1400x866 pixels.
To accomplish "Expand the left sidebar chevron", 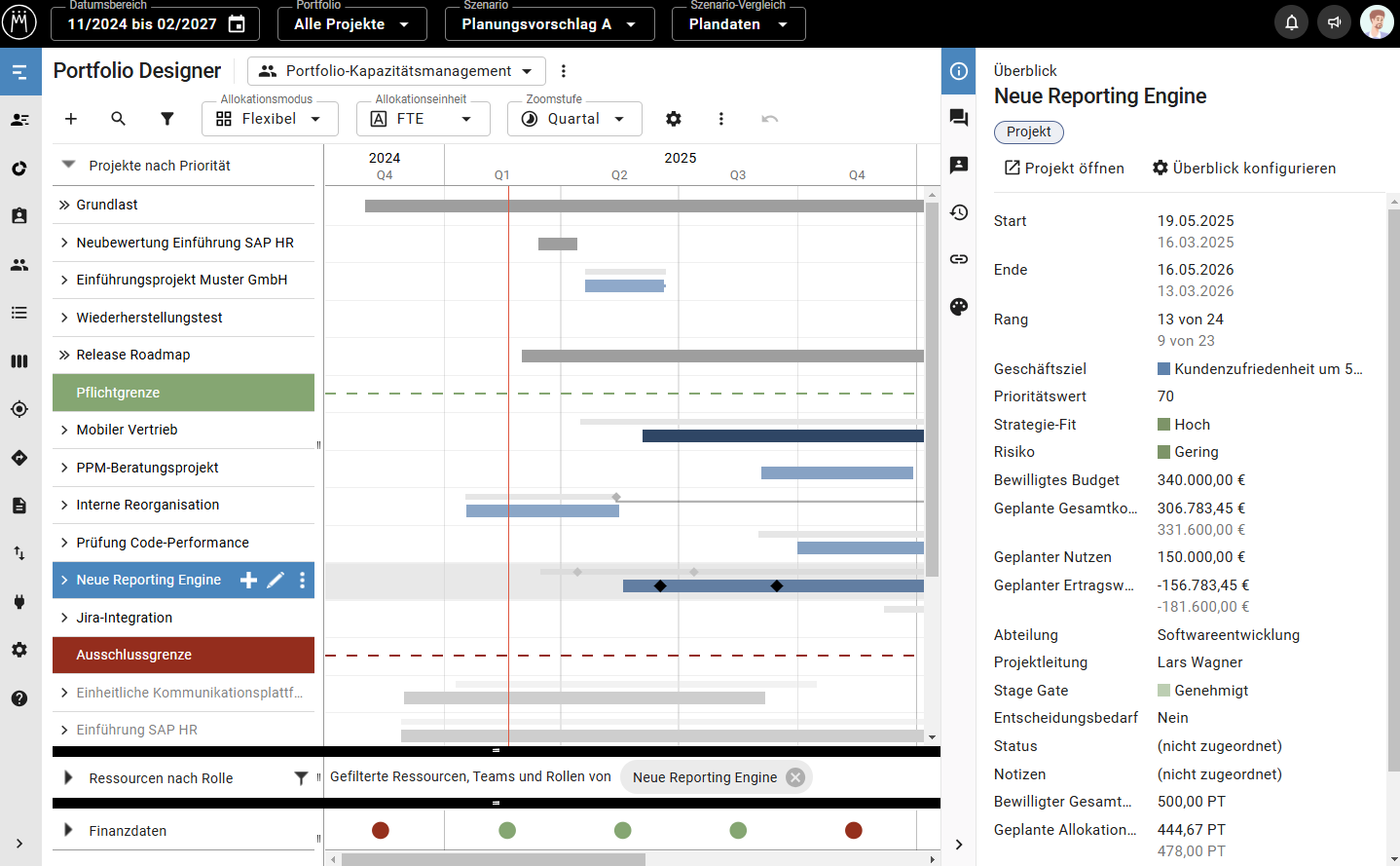I will (x=19, y=844).
